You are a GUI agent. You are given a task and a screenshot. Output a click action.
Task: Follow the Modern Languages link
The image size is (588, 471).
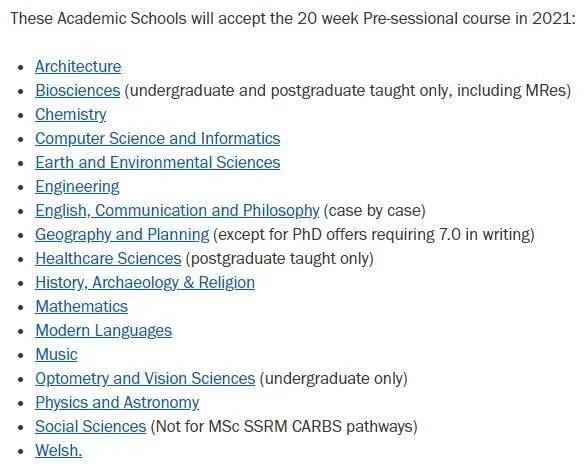point(104,331)
